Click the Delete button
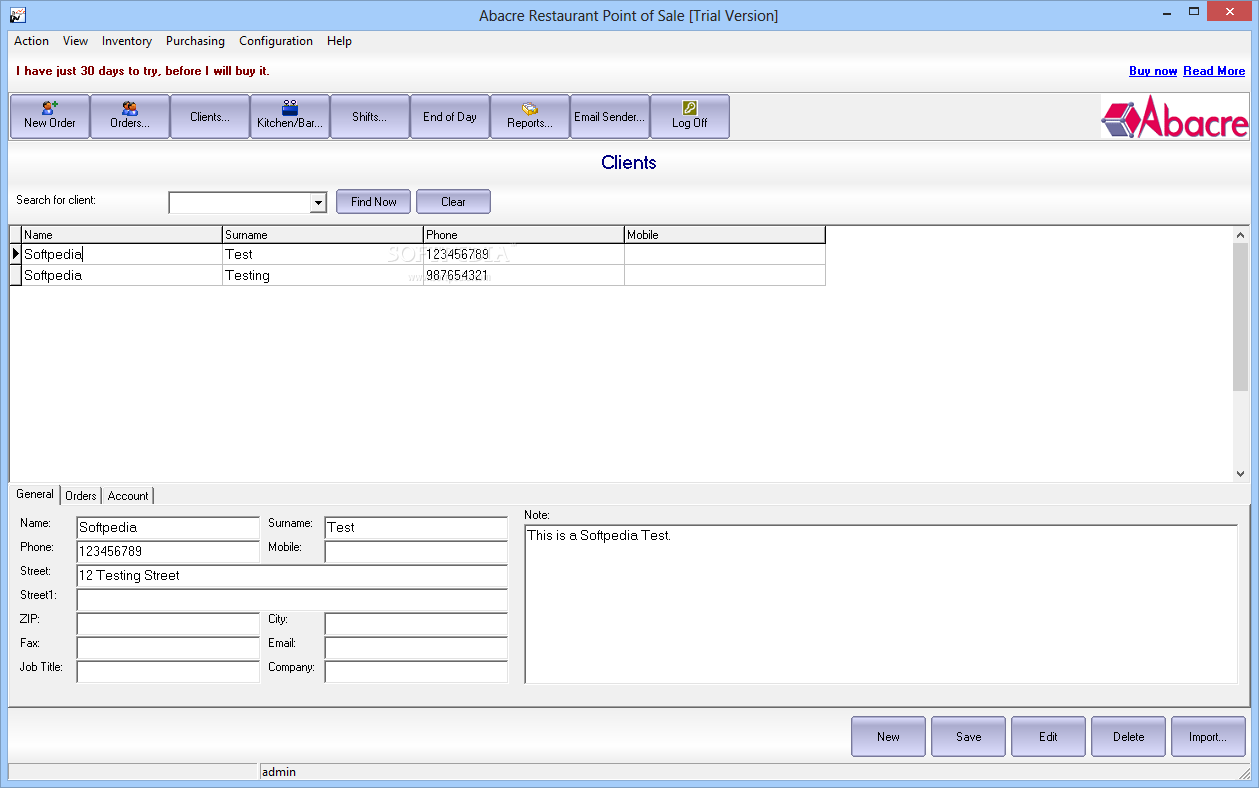 click(1128, 737)
